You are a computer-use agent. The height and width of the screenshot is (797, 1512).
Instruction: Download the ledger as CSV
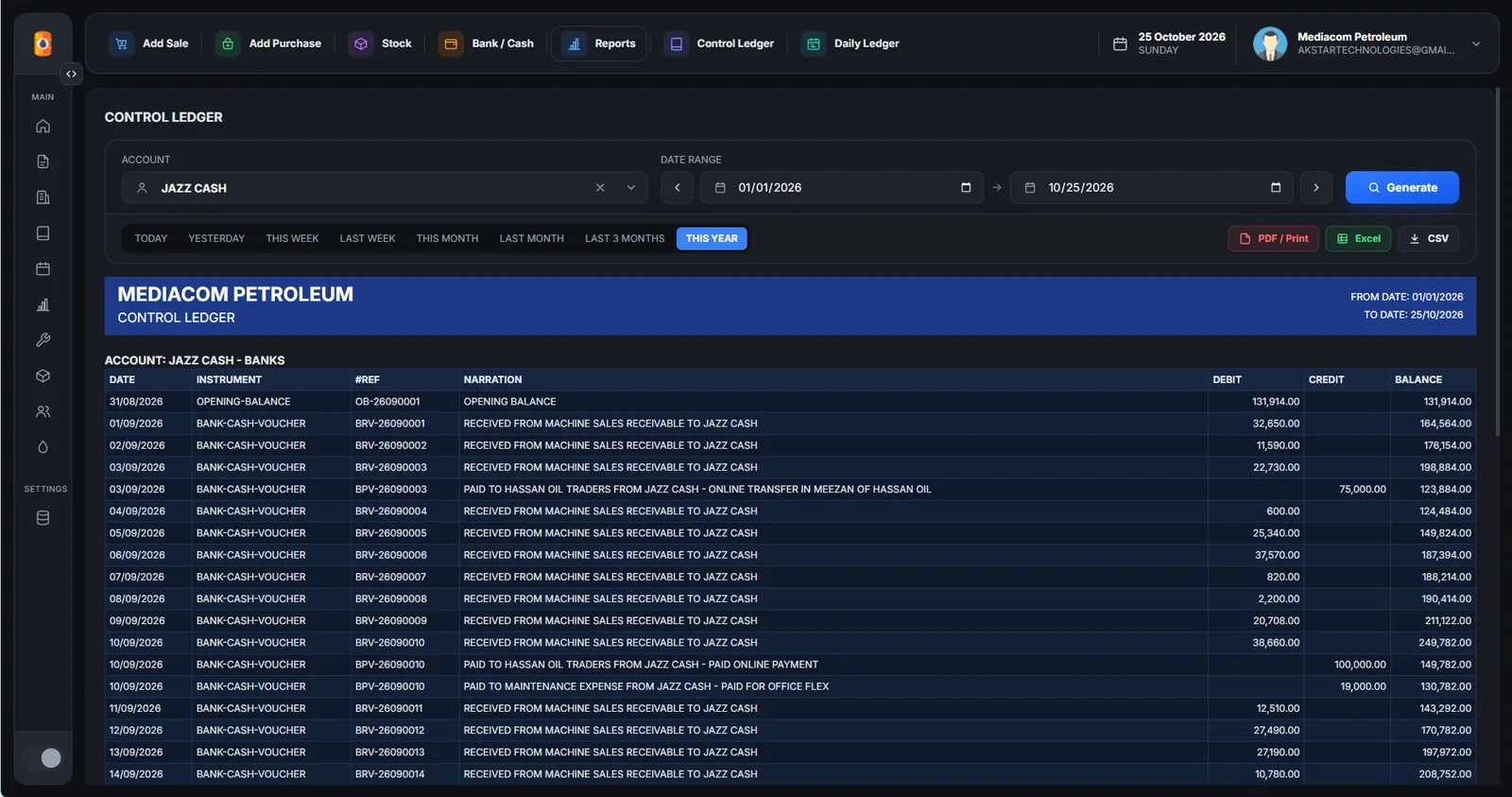tap(1428, 238)
